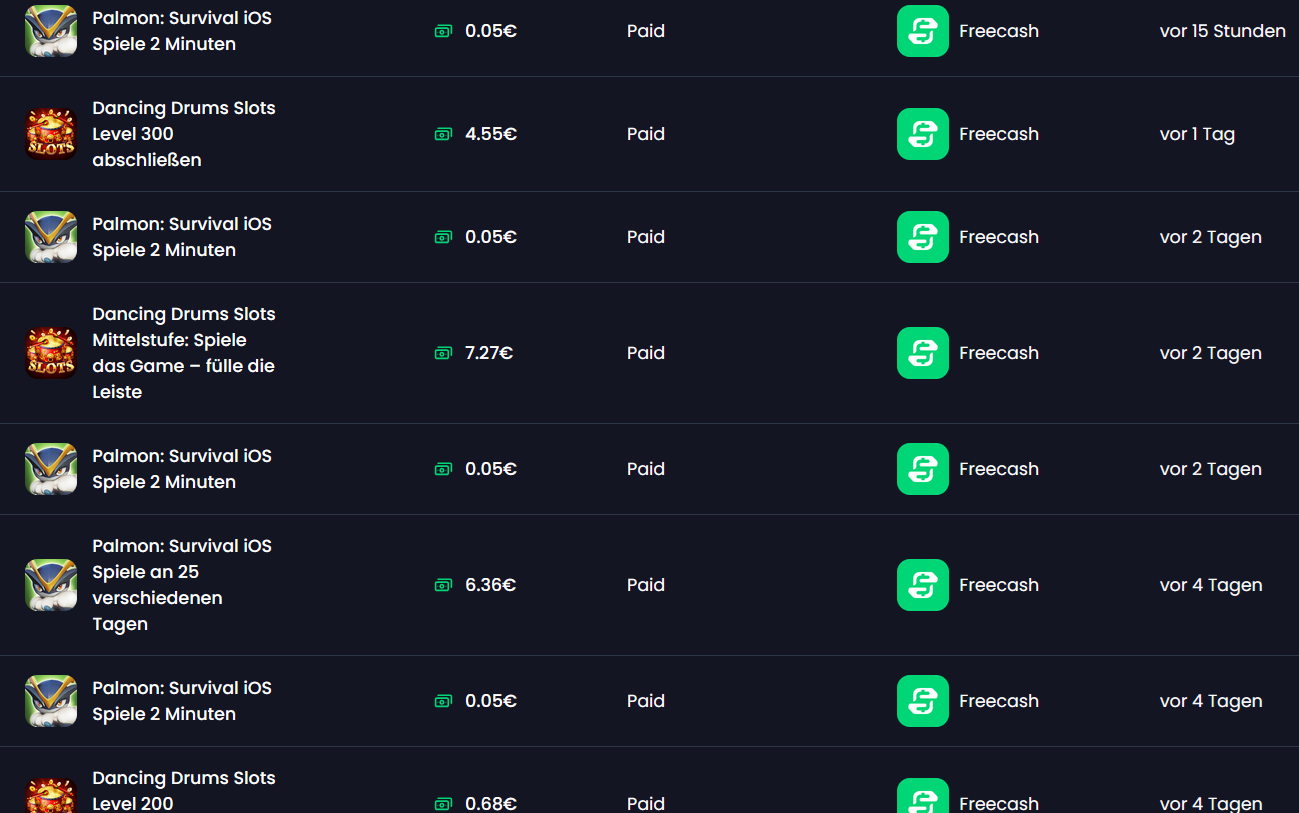The height and width of the screenshot is (813, 1299).
Task: Click Freecash logo in the 0.05€ vor 4 Tagen row
Action: coord(923,701)
